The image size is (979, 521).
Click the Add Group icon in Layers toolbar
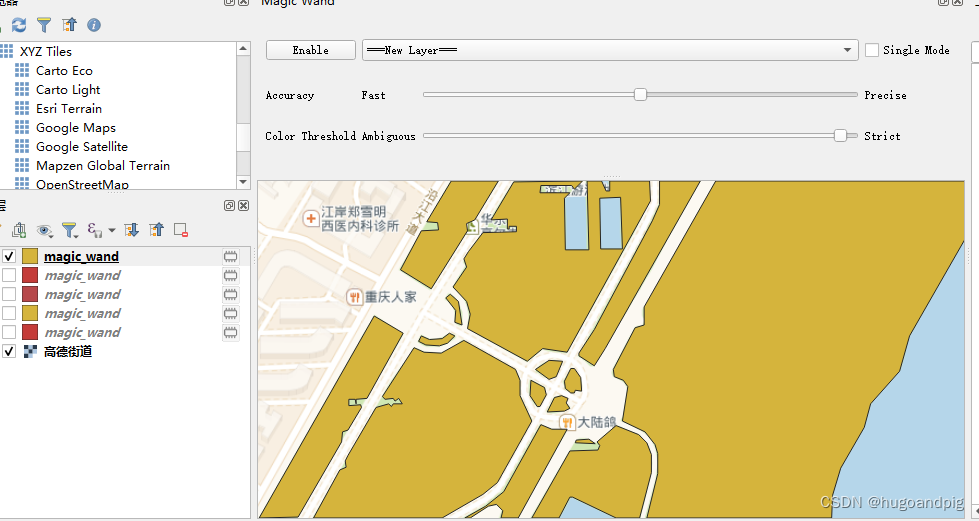click(x=19, y=230)
